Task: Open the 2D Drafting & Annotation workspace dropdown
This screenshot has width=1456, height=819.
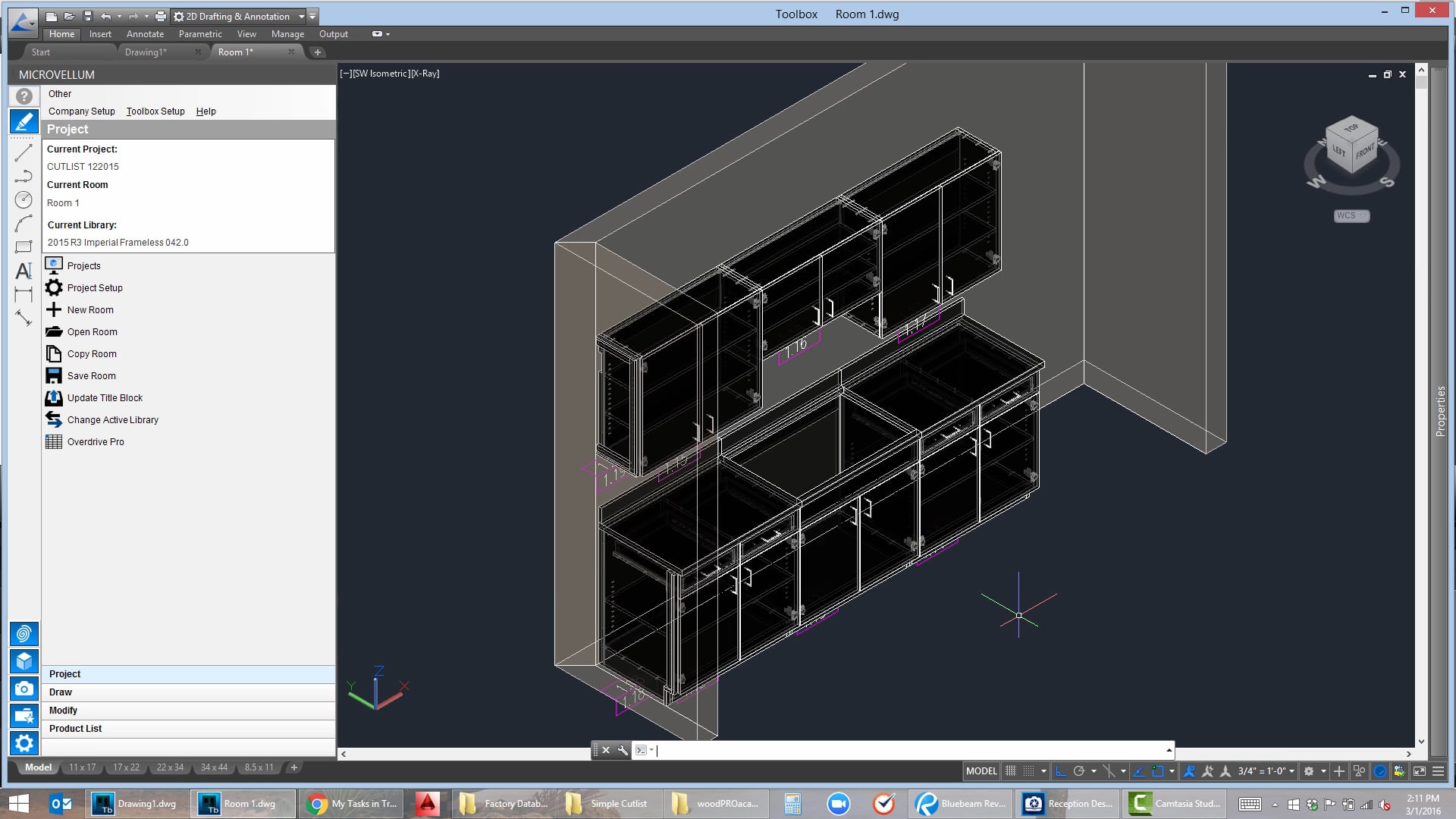Action: (301, 16)
